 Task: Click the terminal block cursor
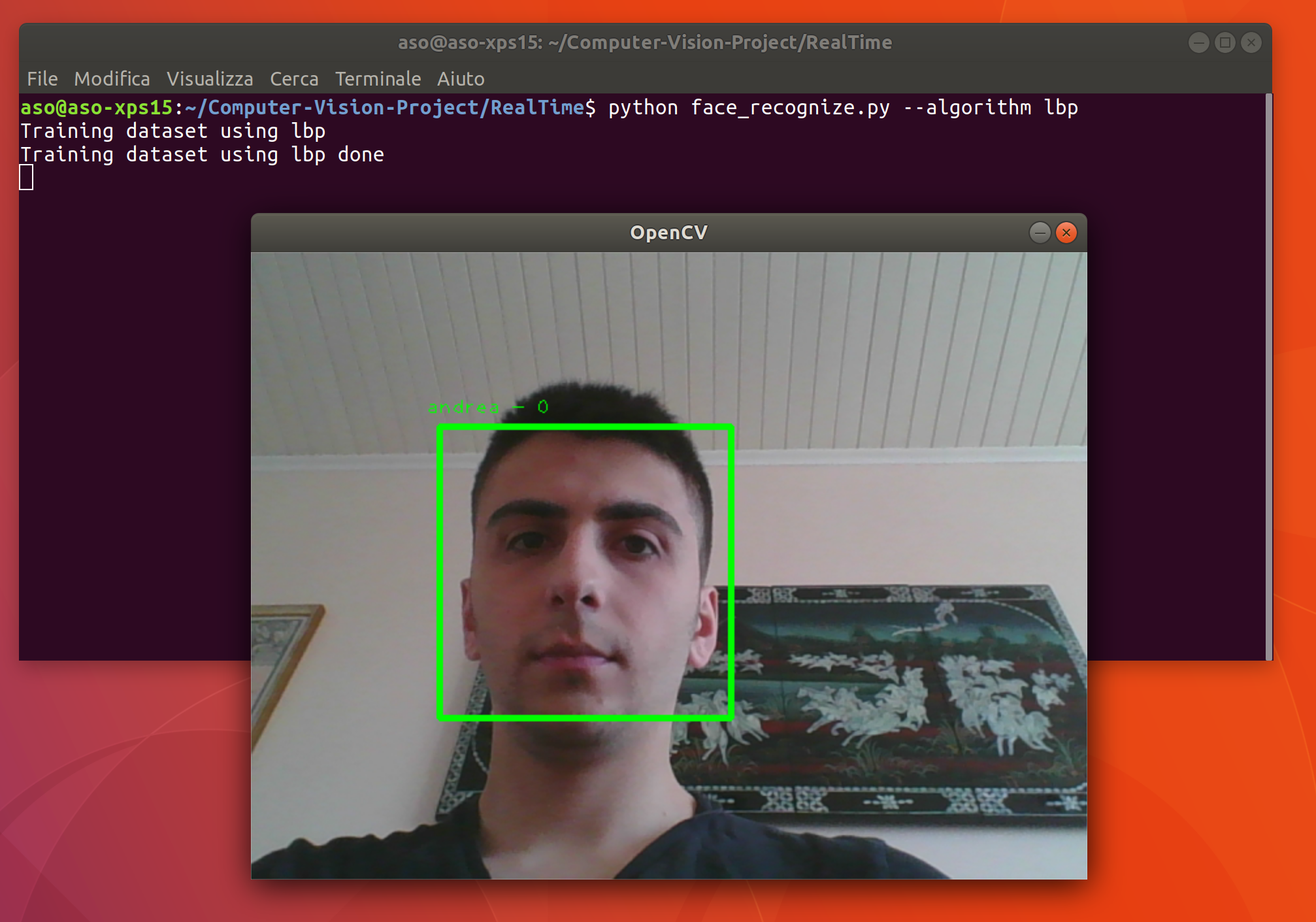point(26,177)
